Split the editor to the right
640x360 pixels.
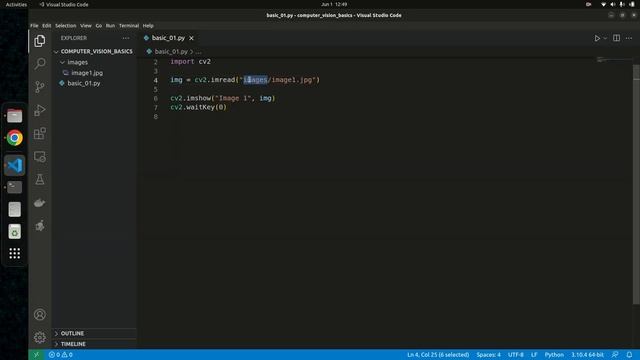pyautogui.click(x=616, y=38)
